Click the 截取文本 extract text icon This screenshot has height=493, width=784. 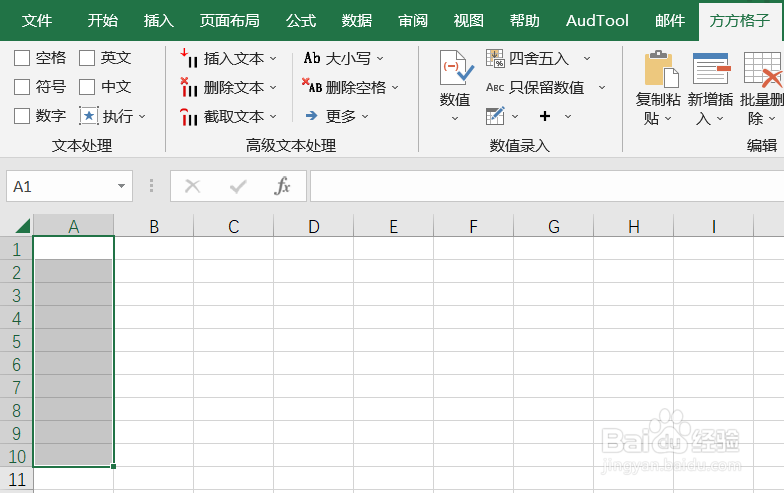(189, 116)
